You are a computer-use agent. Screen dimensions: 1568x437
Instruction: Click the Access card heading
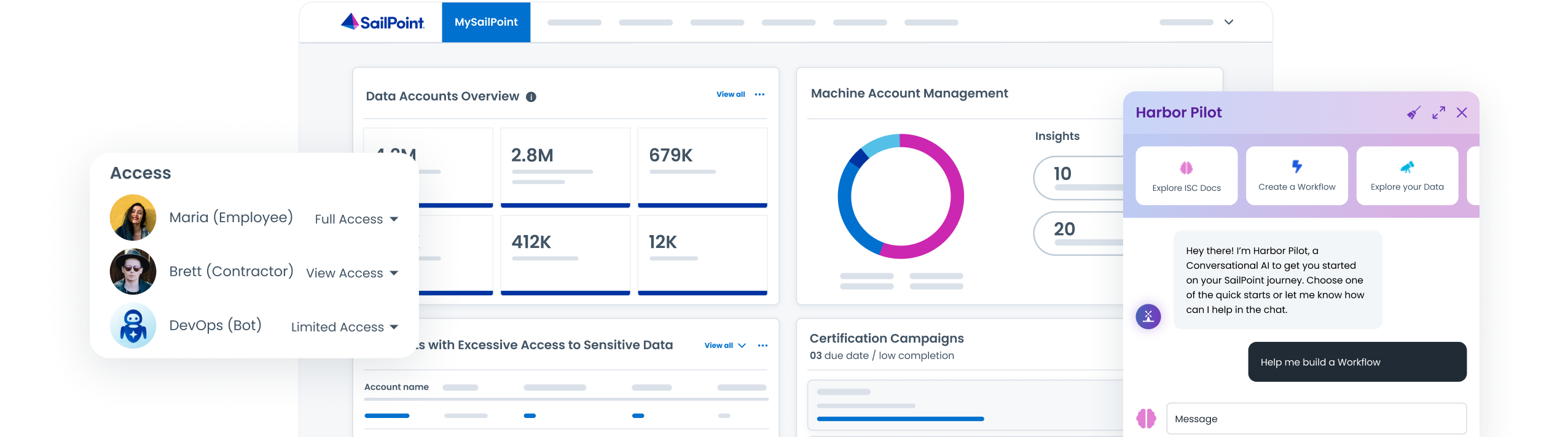pyautogui.click(x=141, y=173)
